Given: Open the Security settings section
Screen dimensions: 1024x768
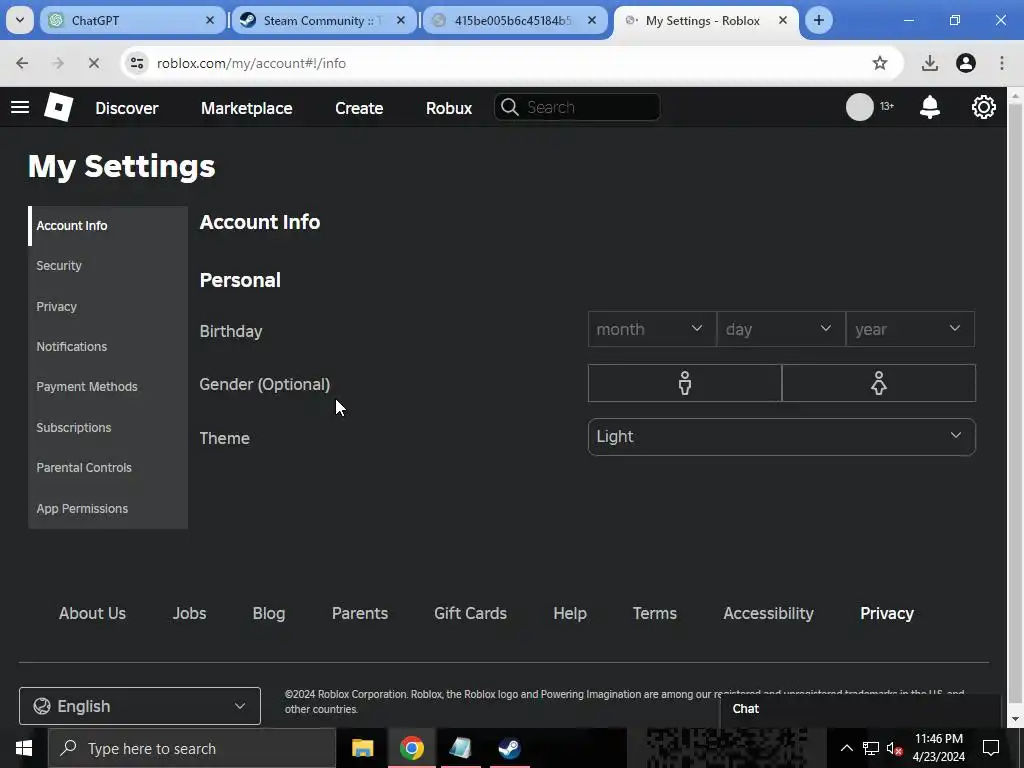Looking at the screenshot, I should (x=108, y=266).
